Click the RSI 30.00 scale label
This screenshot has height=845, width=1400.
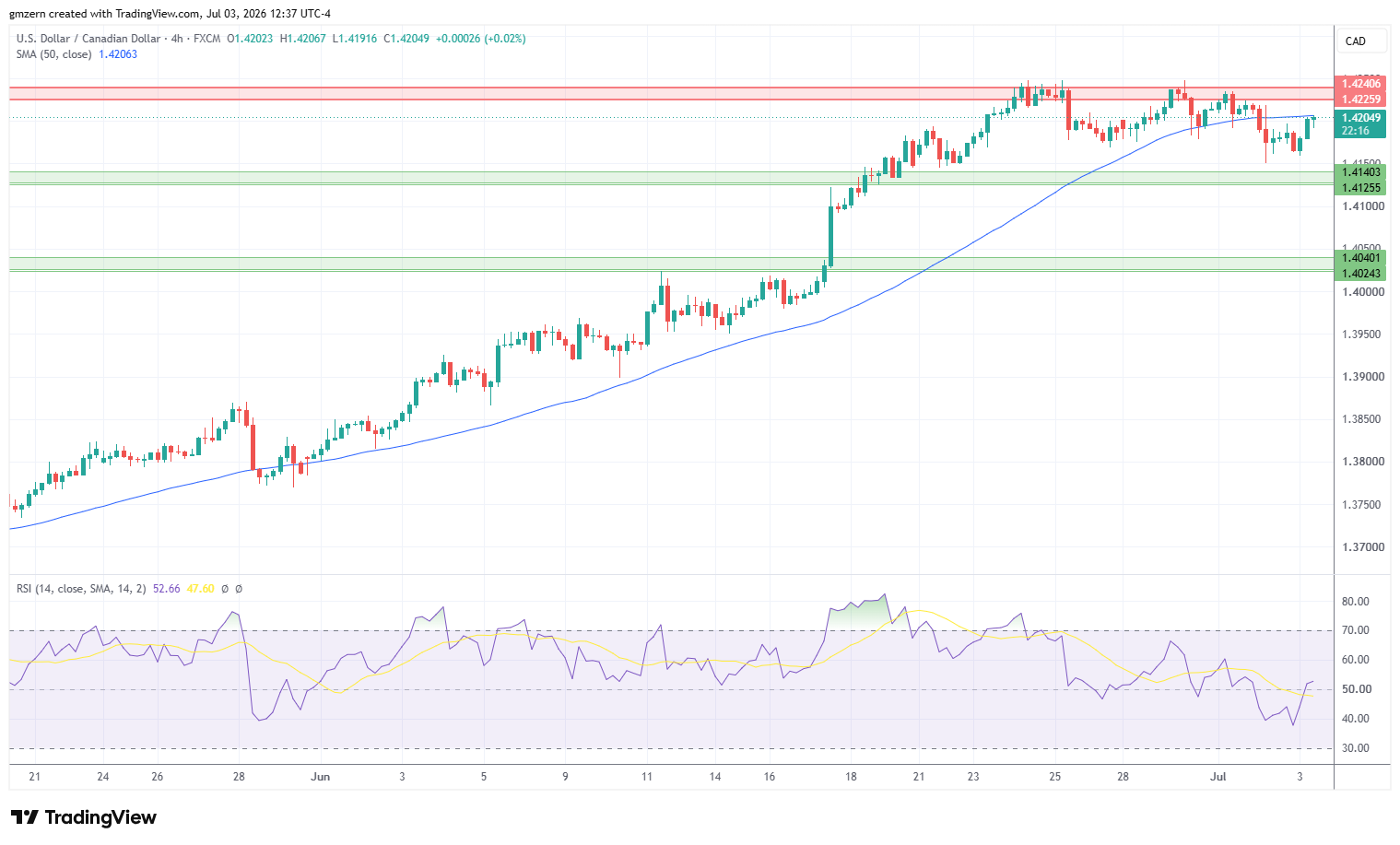pos(1356,748)
